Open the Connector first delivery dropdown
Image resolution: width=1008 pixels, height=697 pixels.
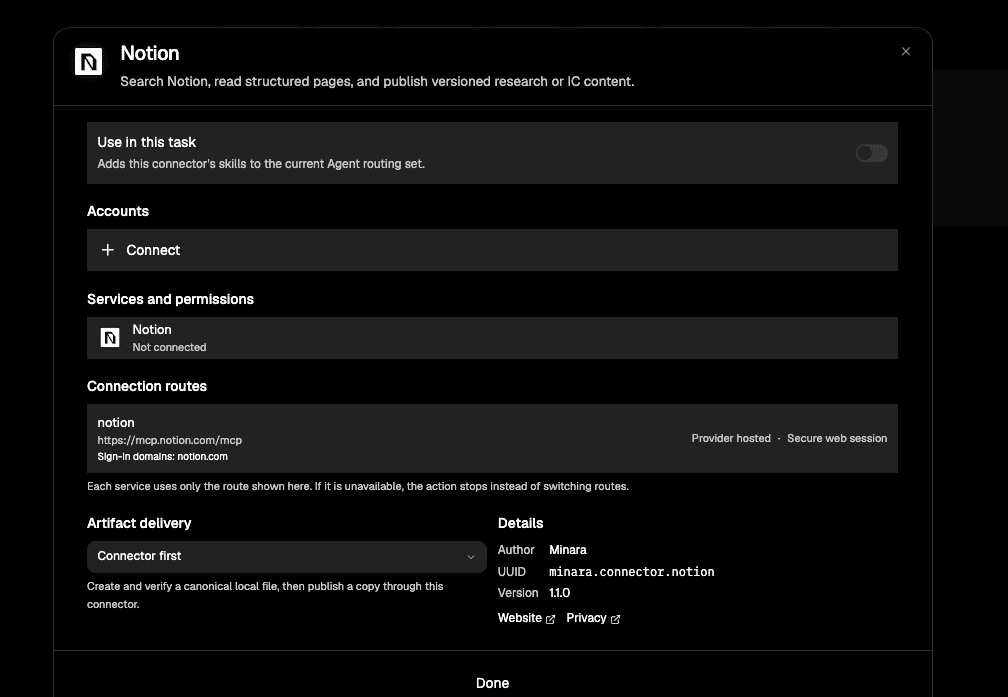tap(287, 556)
